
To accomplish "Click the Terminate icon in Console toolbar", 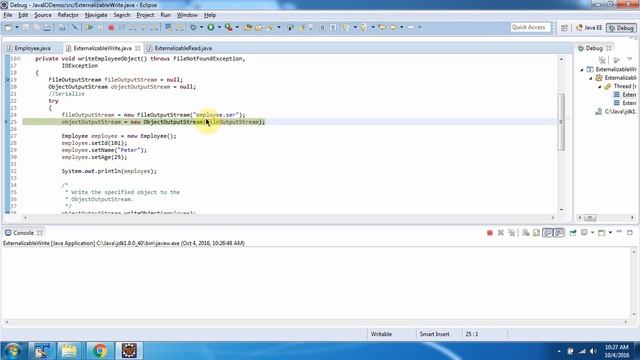I will pos(490,233).
